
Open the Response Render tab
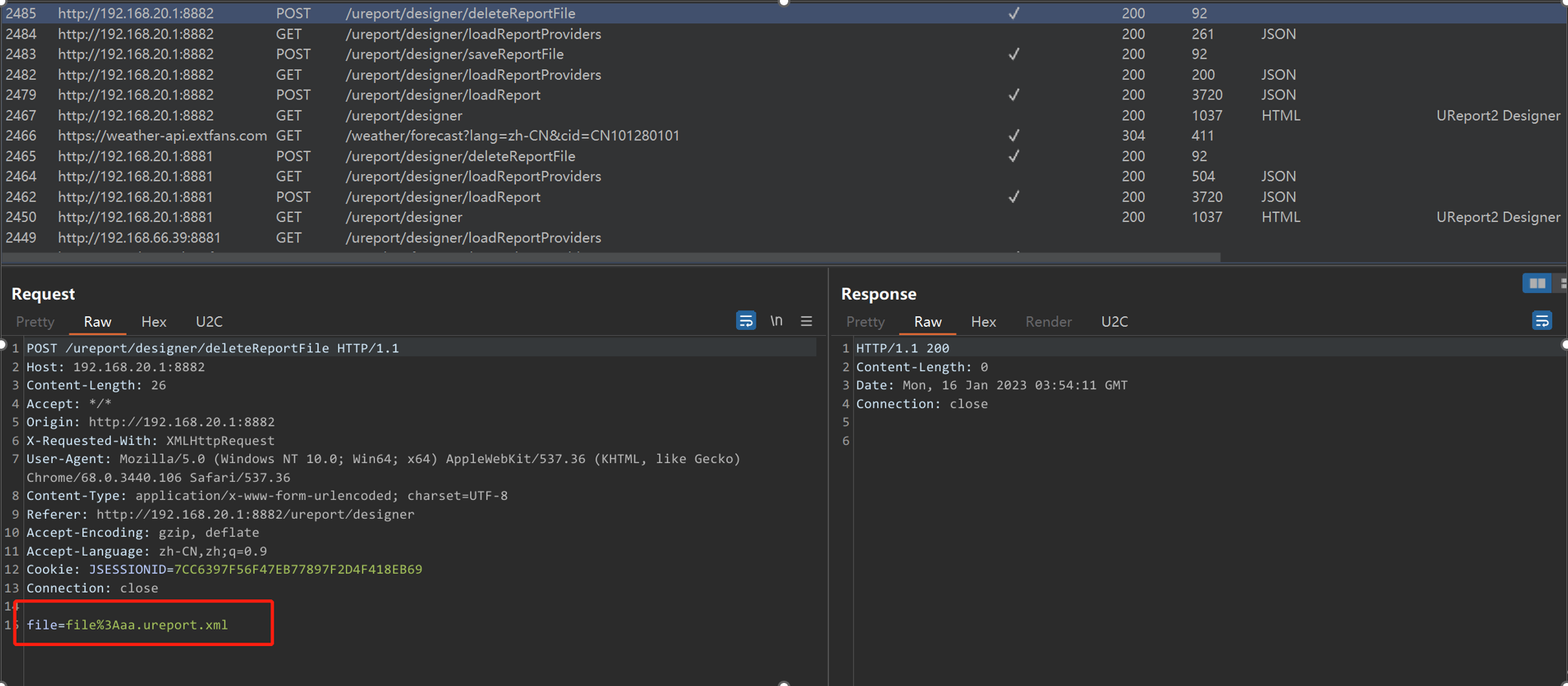pyautogui.click(x=1048, y=322)
